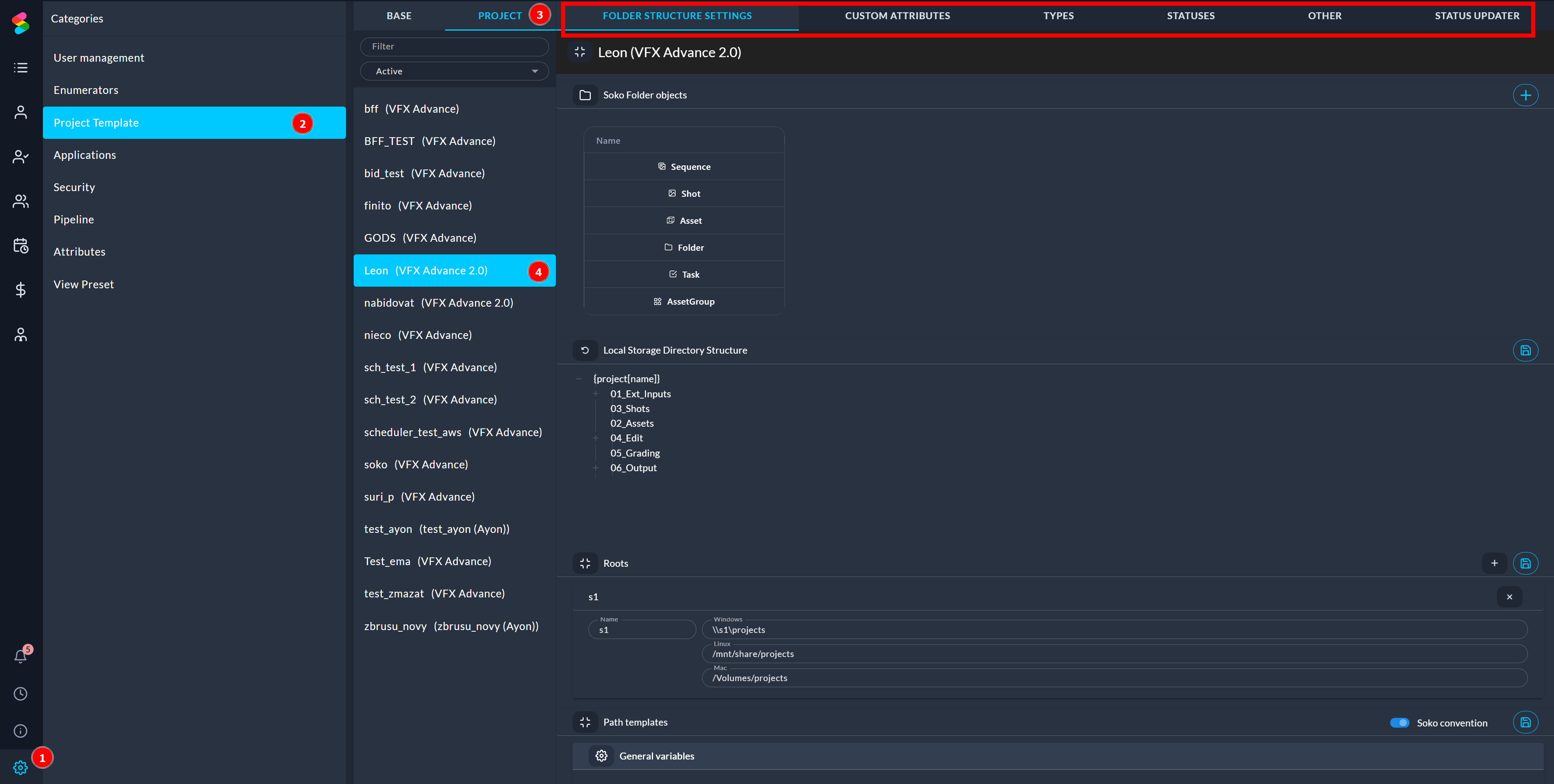Toggle the Soko convention switch
This screenshot has height=784, width=1554.
pyautogui.click(x=1399, y=722)
